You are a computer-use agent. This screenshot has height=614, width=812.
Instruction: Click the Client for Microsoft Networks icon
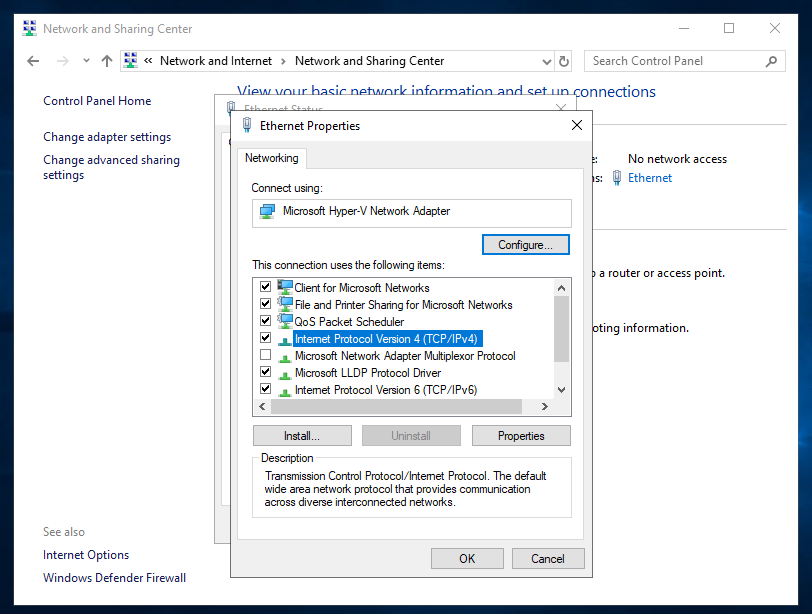[x=285, y=287]
